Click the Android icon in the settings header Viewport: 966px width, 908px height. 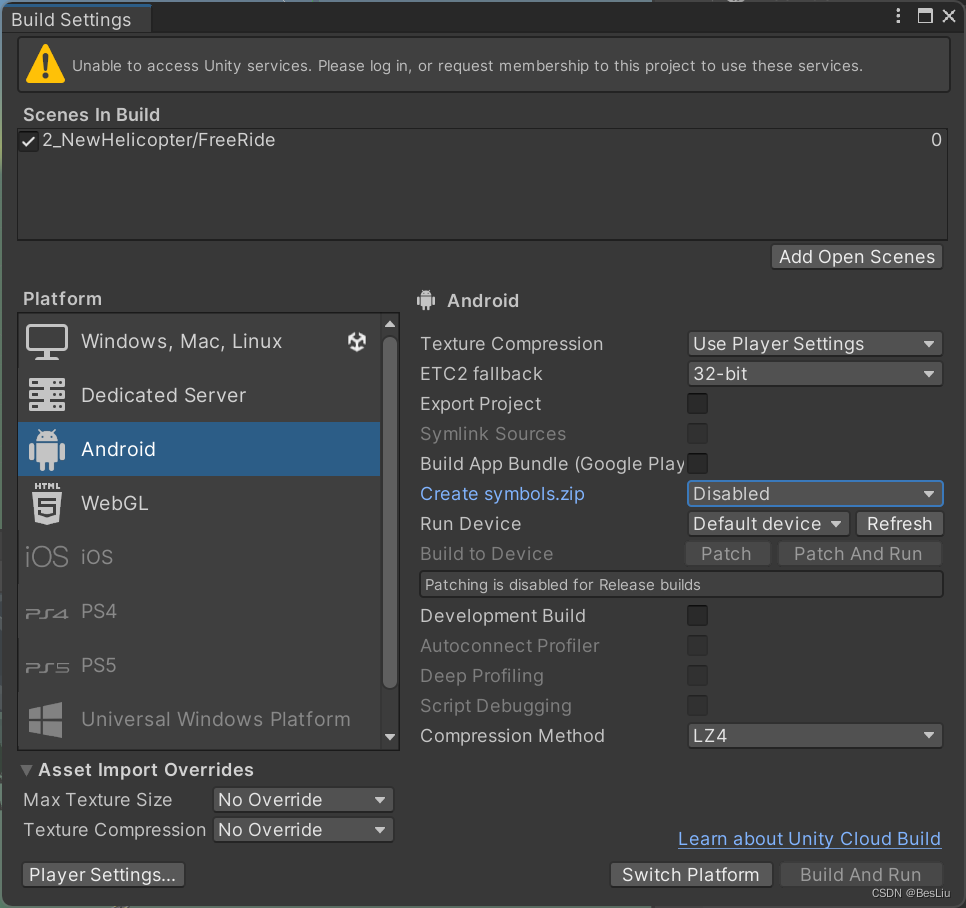(x=426, y=301)
